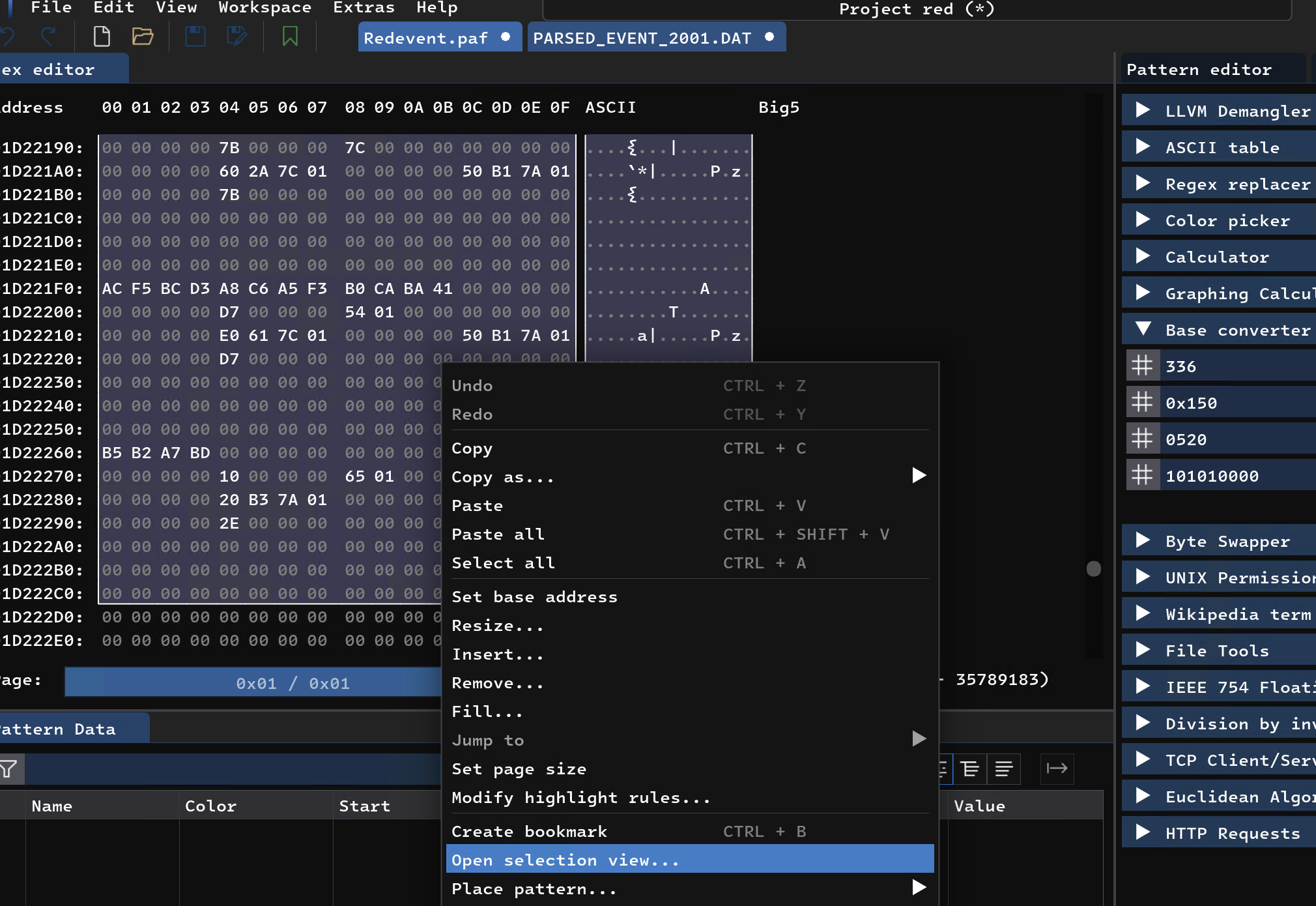Click the save floppy disk icon
Viewport: 1316px width, 906px height.
[x=195, y=37]
